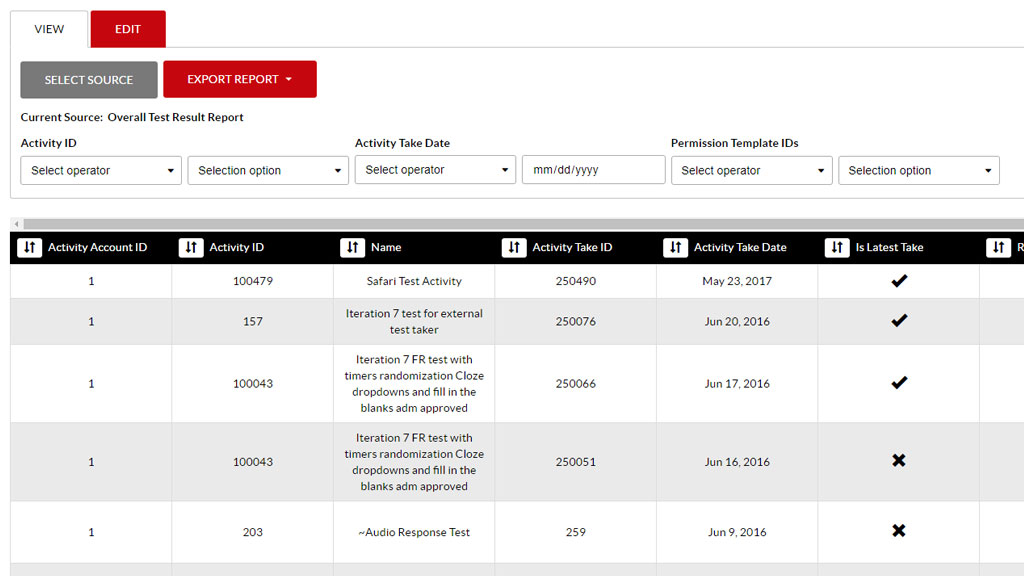The height and width of the screenshot is (576, 1024).
Task: Sort by Name column icon
Action: (x=352, y=248)
